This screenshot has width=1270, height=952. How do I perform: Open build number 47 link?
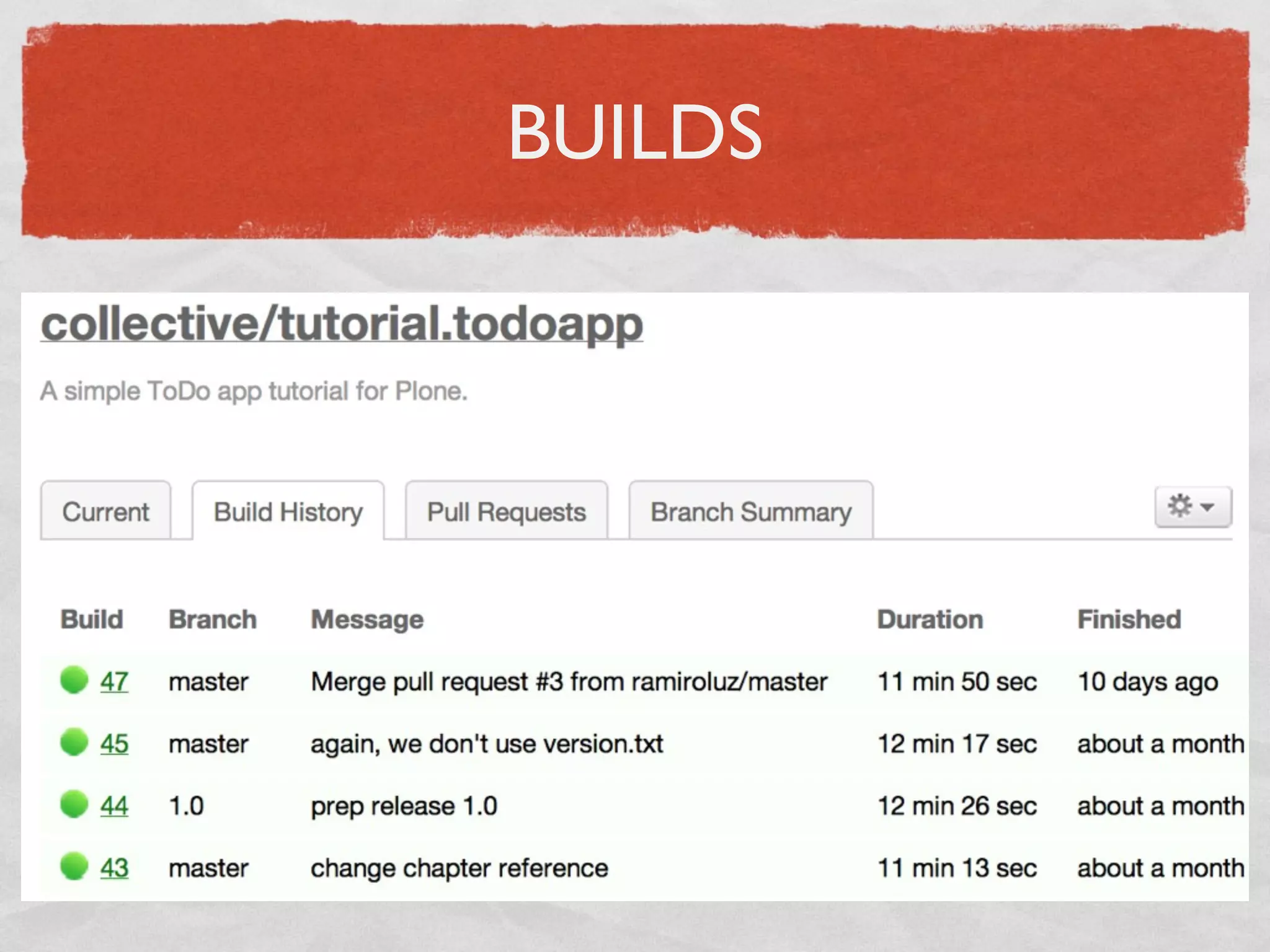coord(114,682)
